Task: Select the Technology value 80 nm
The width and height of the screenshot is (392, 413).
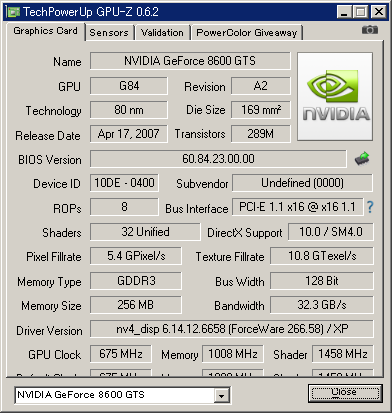Action: 129,110
